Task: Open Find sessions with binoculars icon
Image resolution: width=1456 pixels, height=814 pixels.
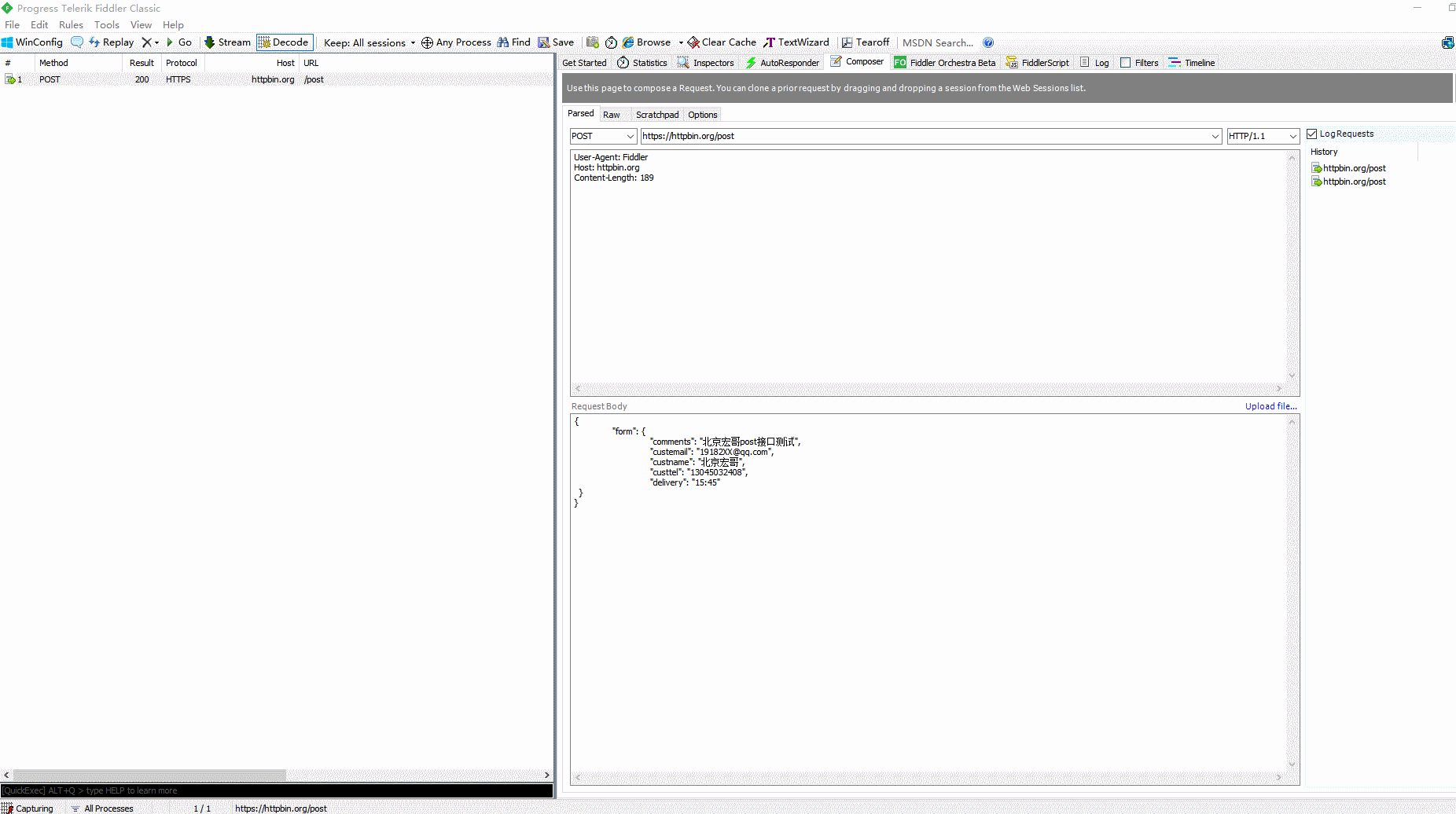Action: (513, 42)
